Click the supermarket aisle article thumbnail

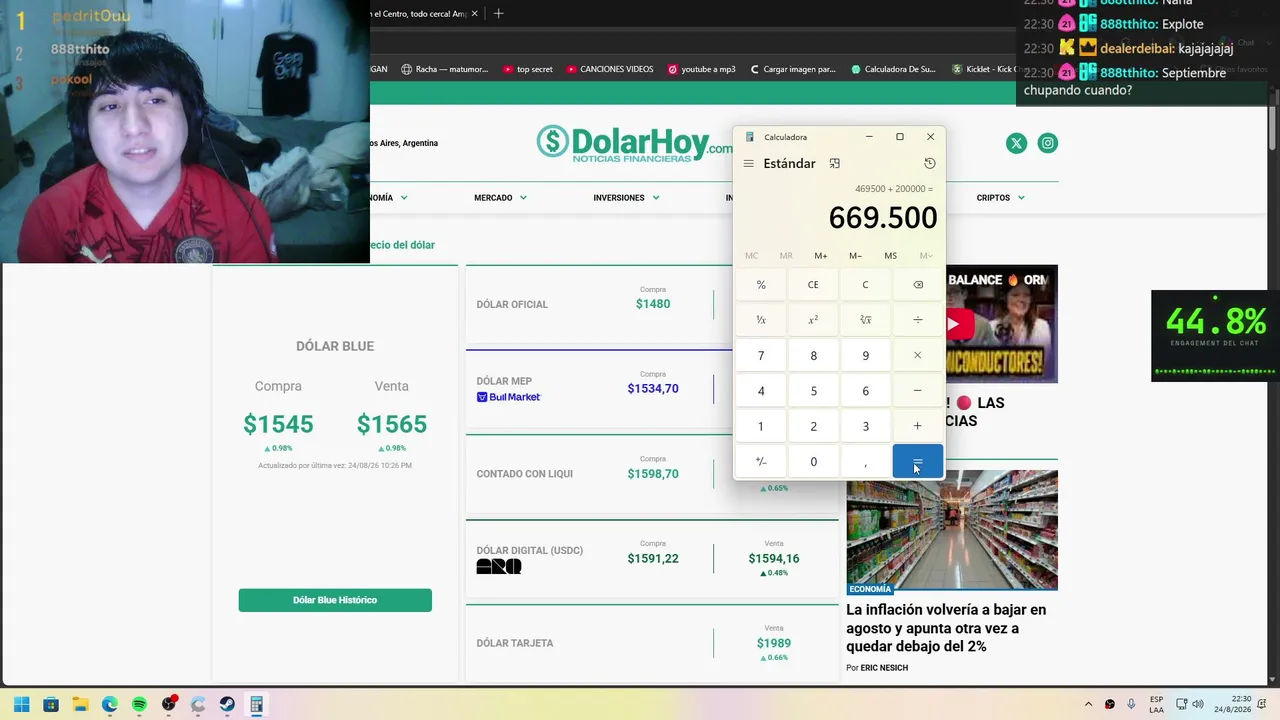click(952, 530)
